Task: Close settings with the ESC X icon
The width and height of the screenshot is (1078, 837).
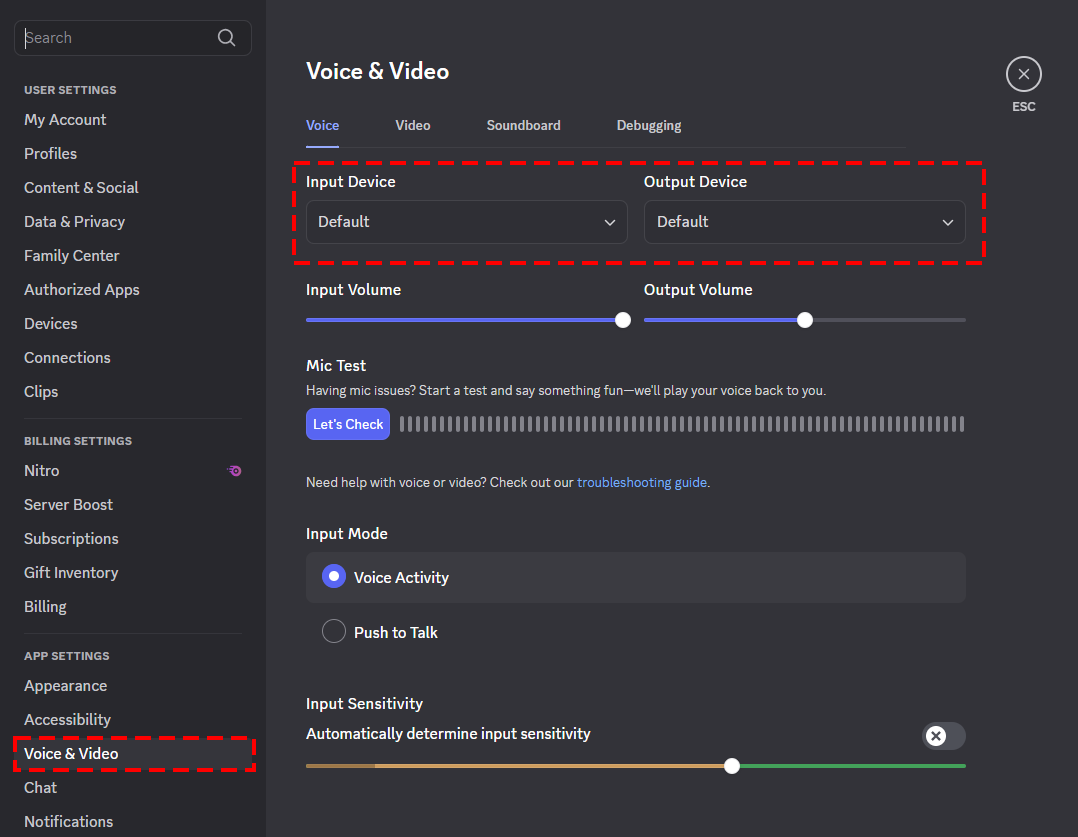Action: tap(1023, 74)
